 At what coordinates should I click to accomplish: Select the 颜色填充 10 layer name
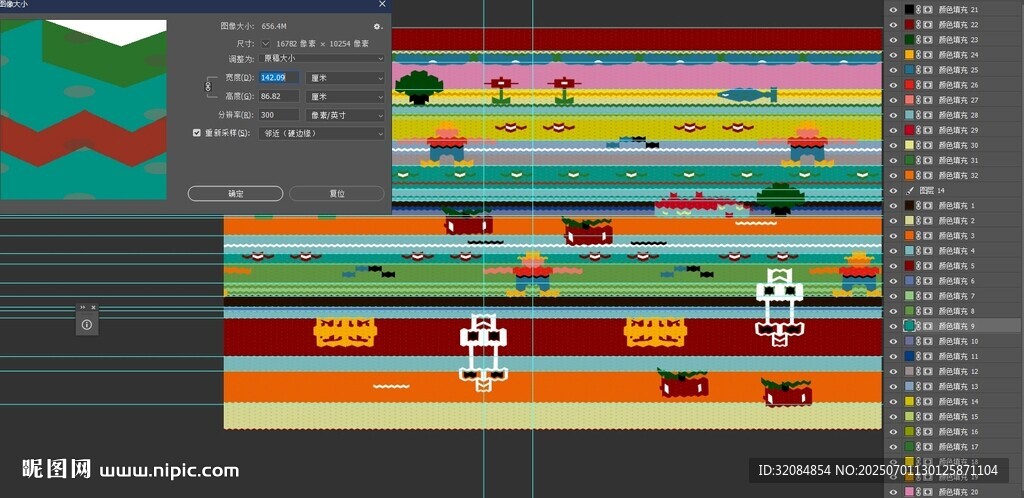958,341
